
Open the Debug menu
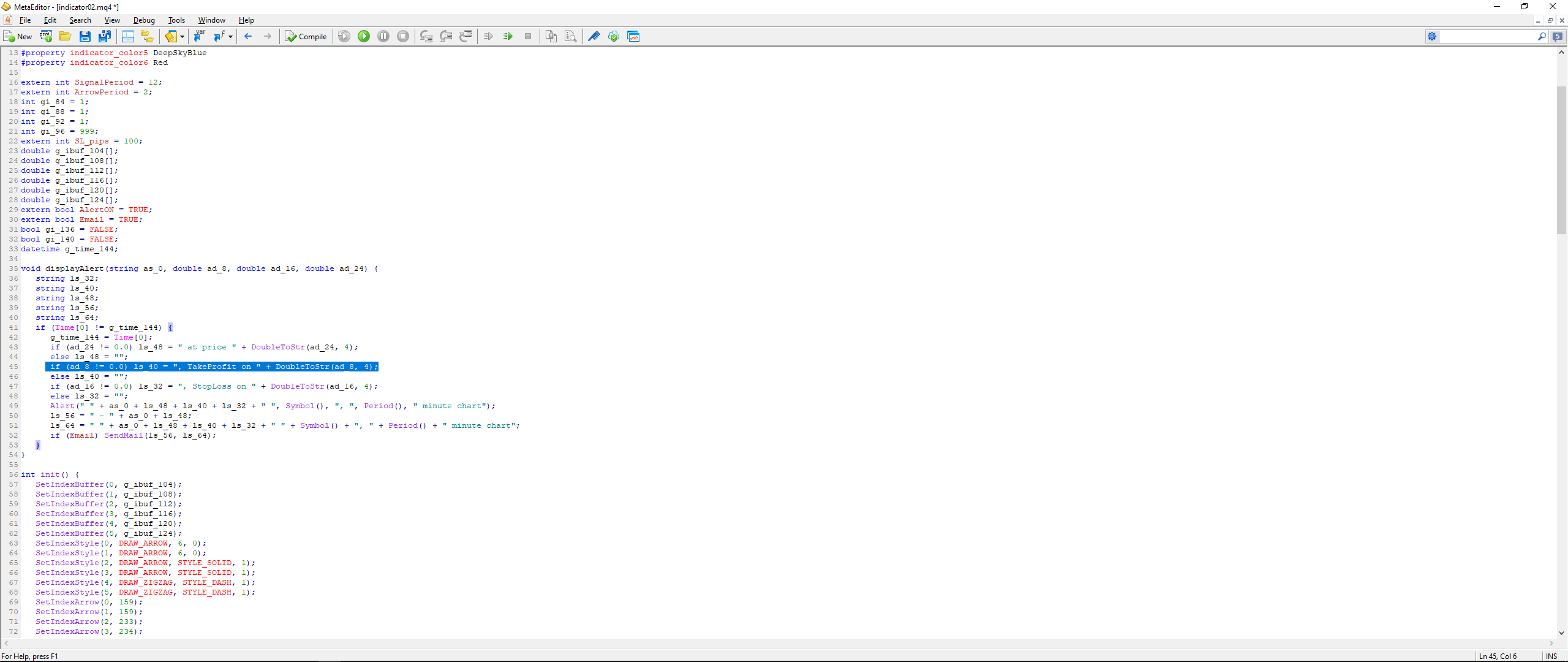click(x=144, y=20)
